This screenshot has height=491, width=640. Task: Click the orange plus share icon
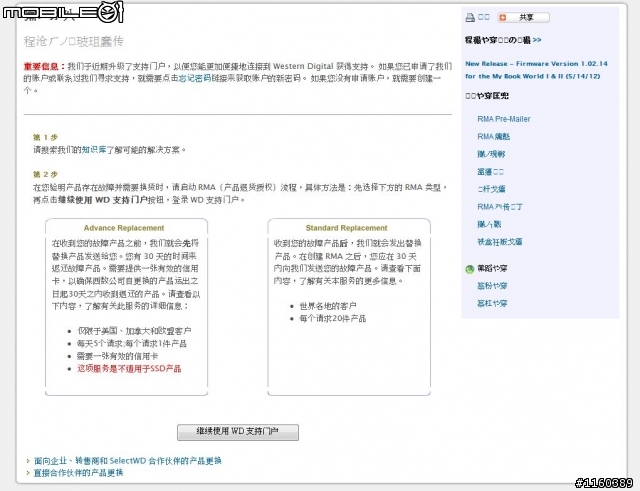coord(503,18)
